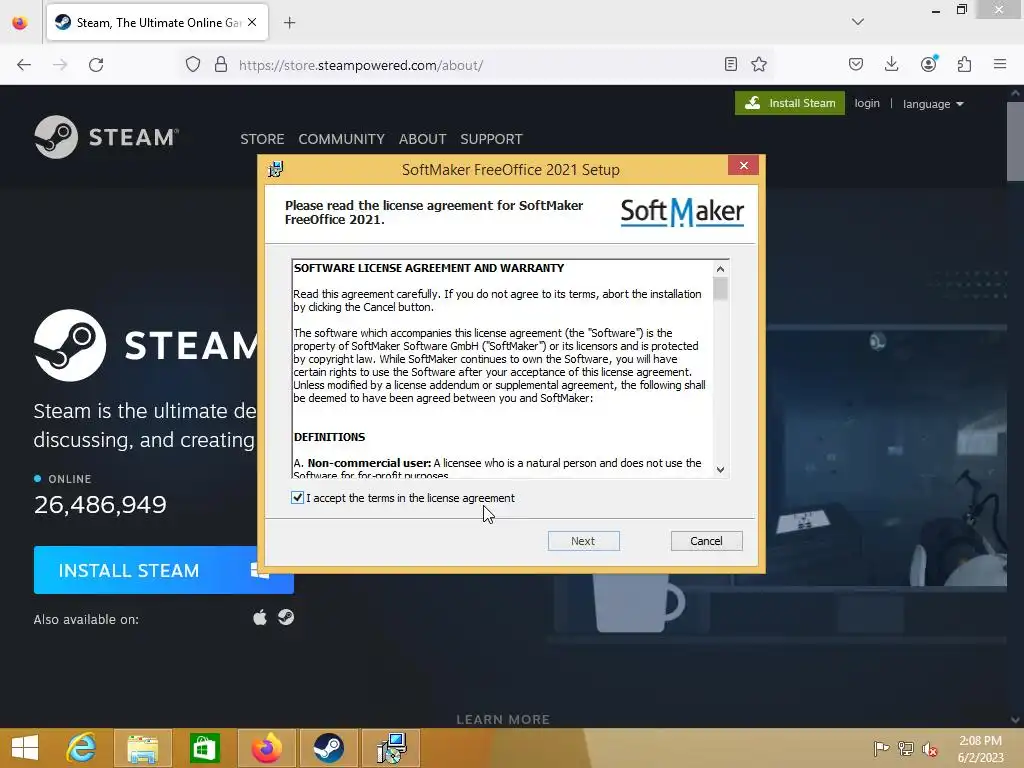Go back in Firefox browser

tap(24, 65)
